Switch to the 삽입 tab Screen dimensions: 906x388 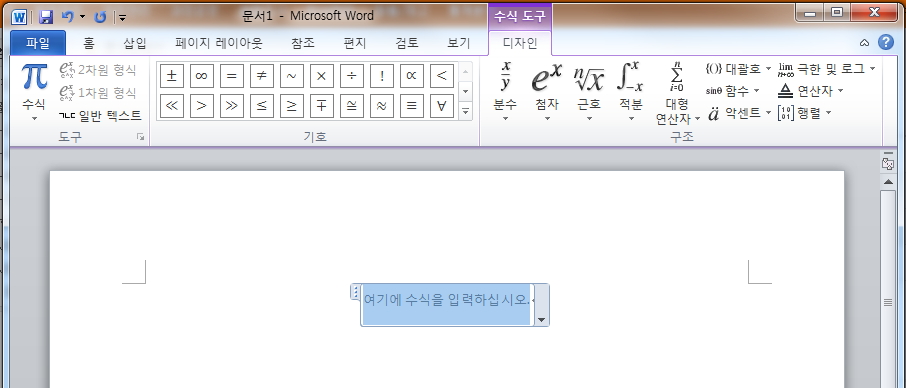(135, 43)
